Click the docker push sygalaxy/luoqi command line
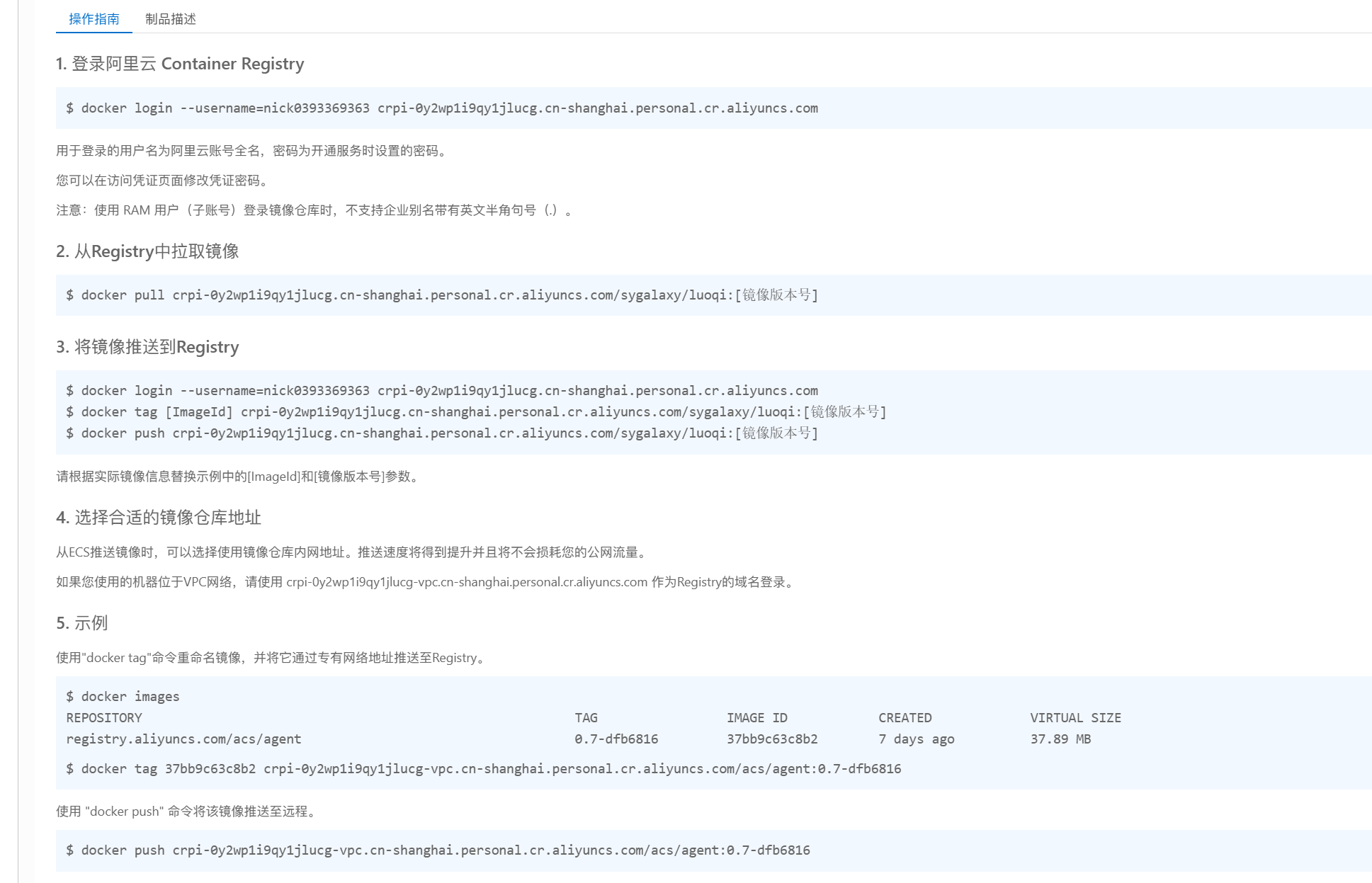 pos(442,433)
